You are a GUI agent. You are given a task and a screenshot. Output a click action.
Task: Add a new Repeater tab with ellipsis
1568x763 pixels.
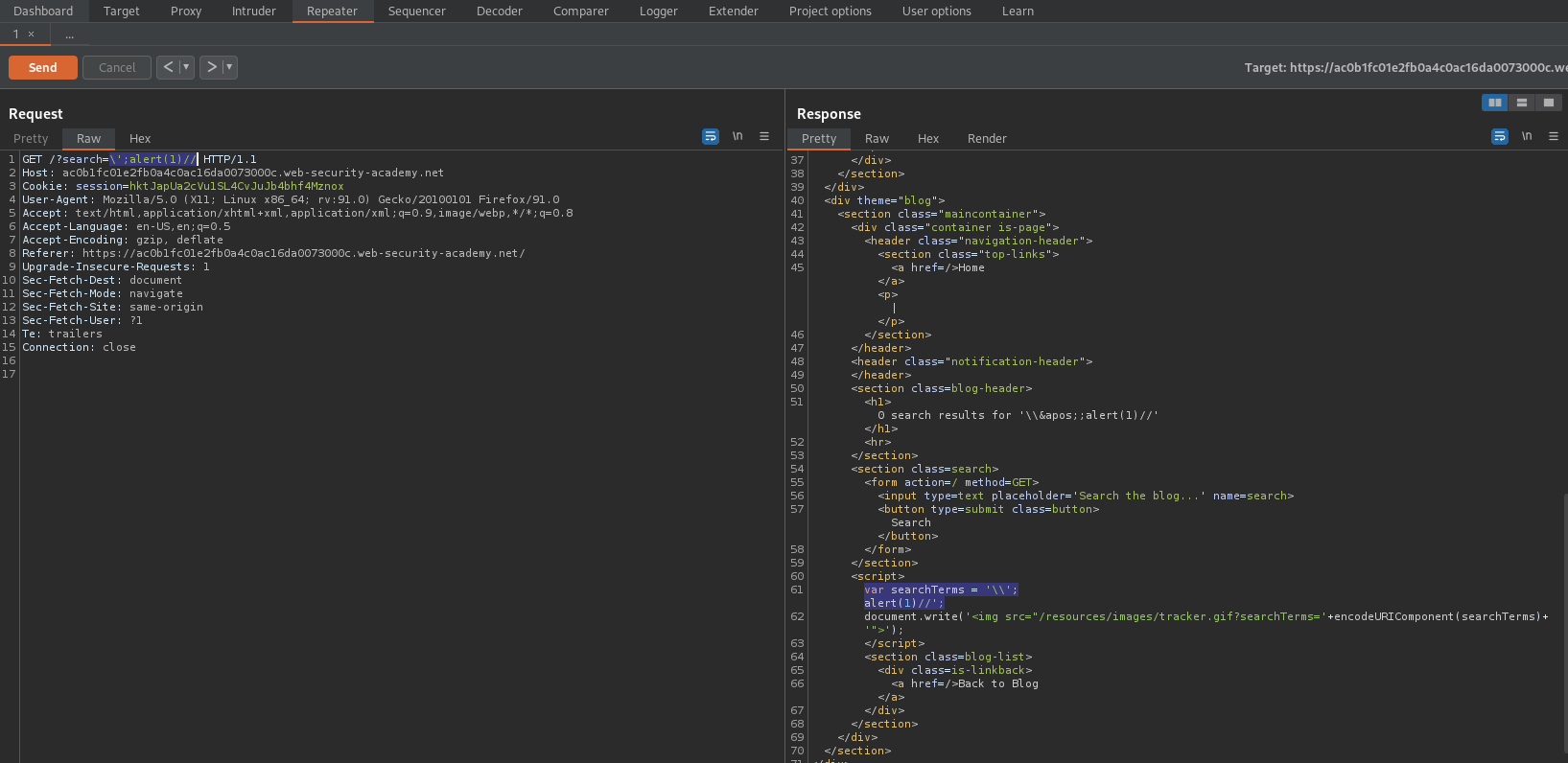pyautogui.click(x=69, y=35)
